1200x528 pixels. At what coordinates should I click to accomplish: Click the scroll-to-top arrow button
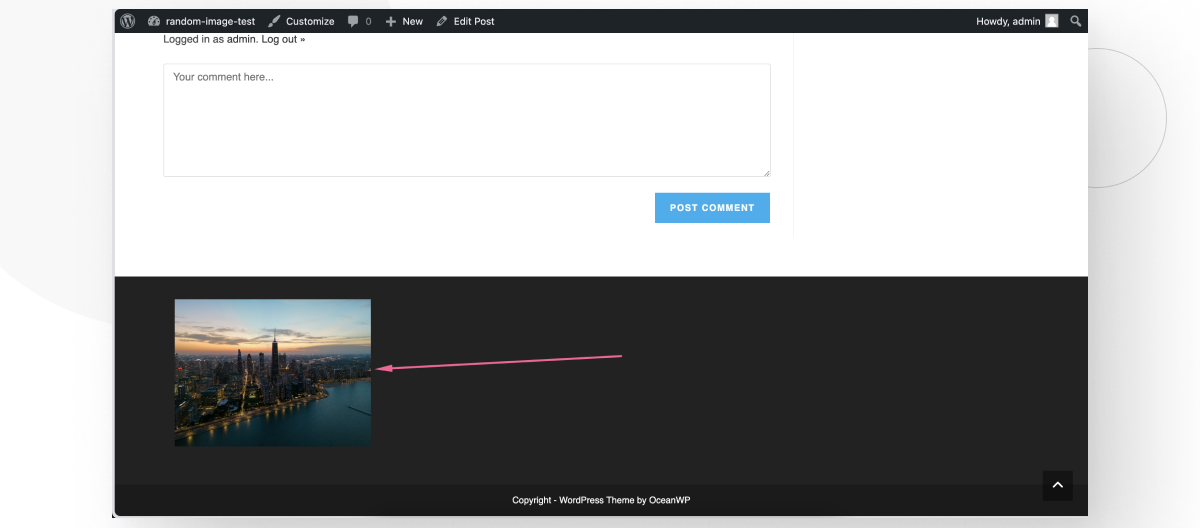pos(1058,485)
